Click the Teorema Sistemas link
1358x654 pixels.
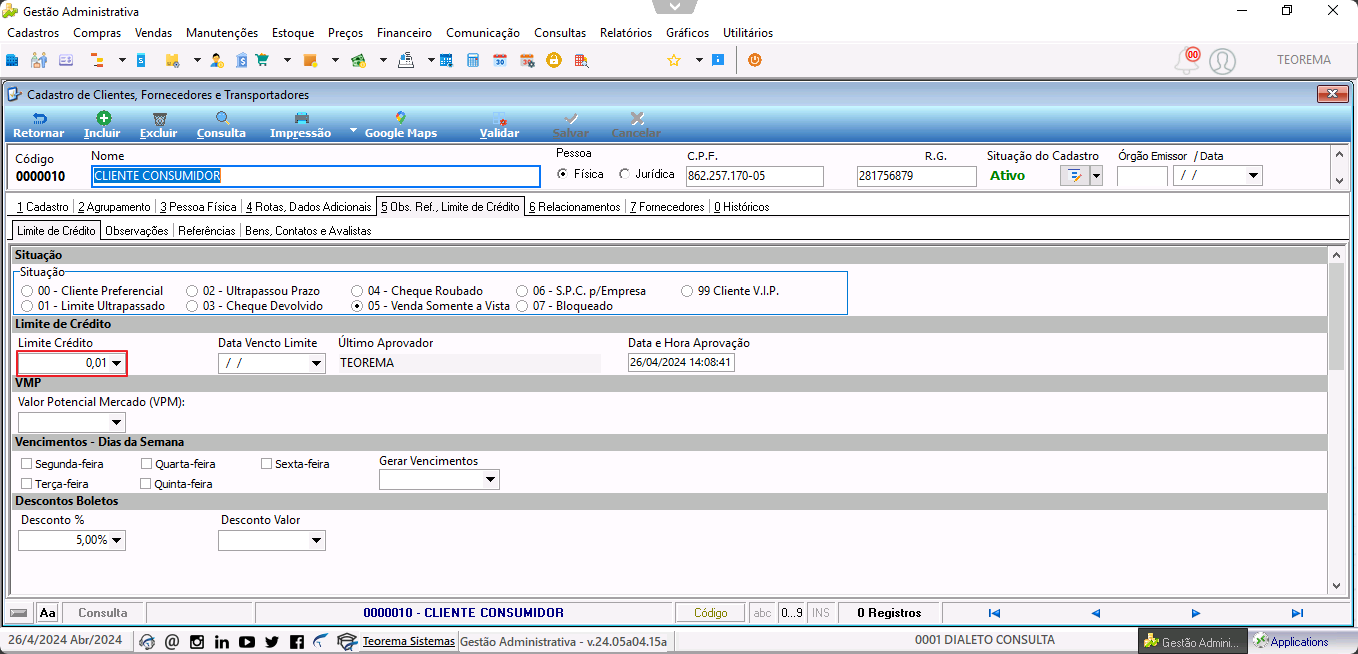(x=408, y=641)
